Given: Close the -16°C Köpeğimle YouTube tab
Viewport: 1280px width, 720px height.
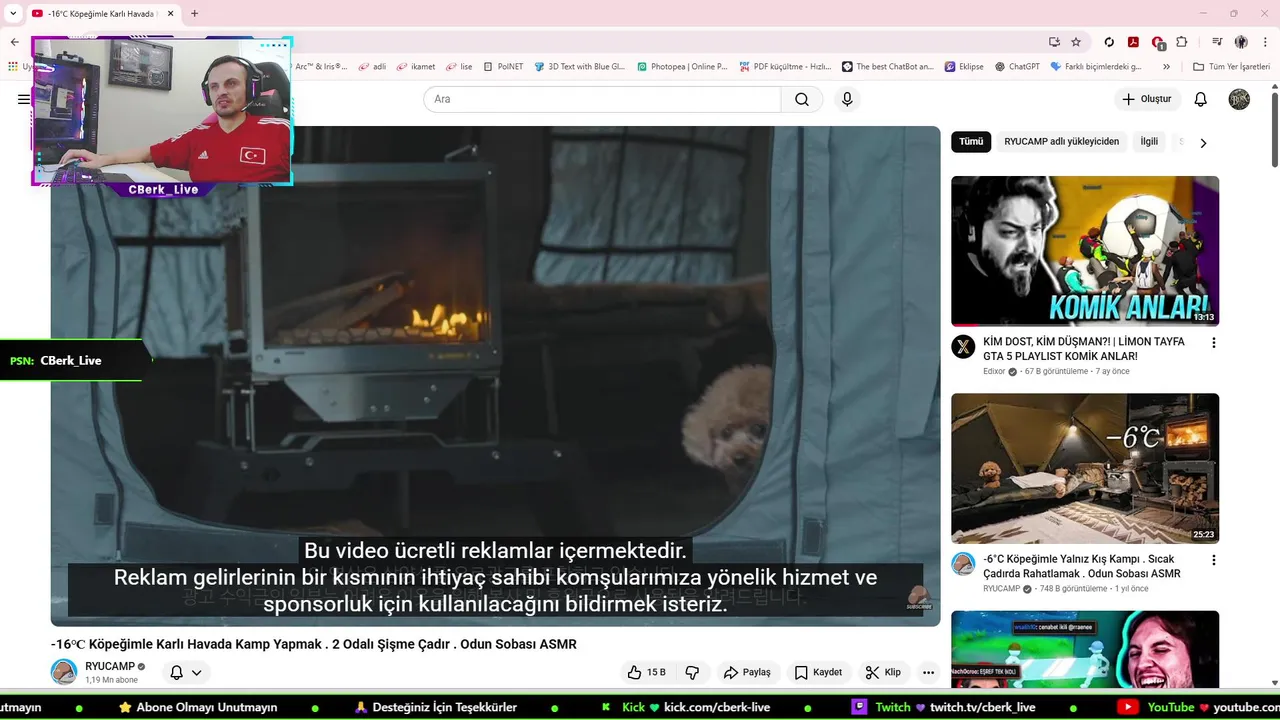Looking at the screenshot, I should click(x=170, y=14).
